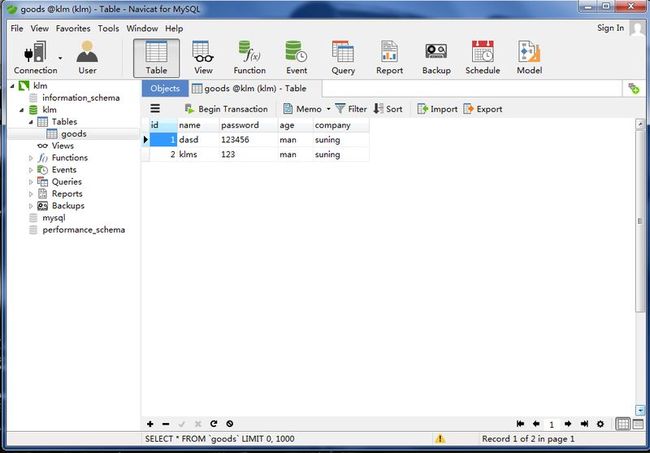650x453 pixels.
Task: Select the cell containing 123456
Action: (x=248, y=140)
